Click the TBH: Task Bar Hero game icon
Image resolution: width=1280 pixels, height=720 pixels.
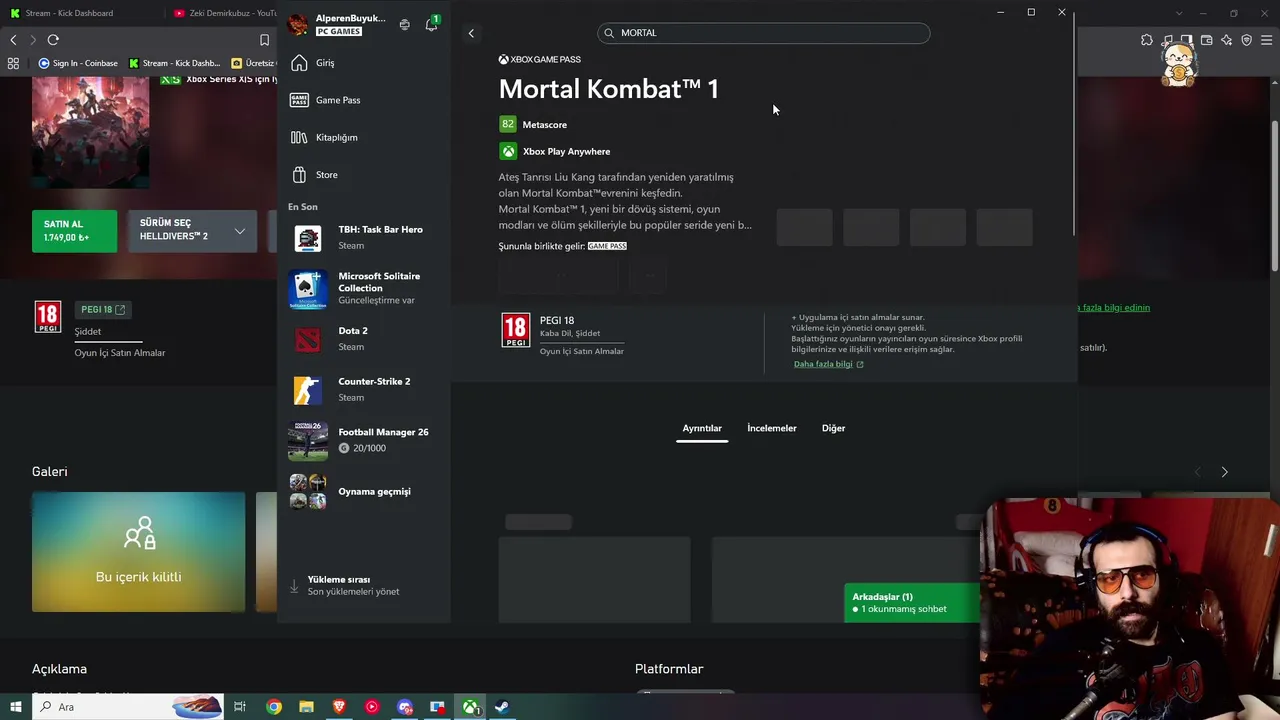coord(308,238)
